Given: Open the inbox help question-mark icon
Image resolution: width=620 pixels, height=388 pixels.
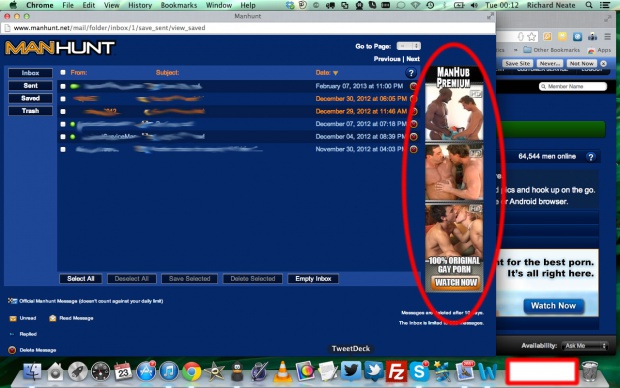Looking at the screenshot, I should [x=411, y=73].
